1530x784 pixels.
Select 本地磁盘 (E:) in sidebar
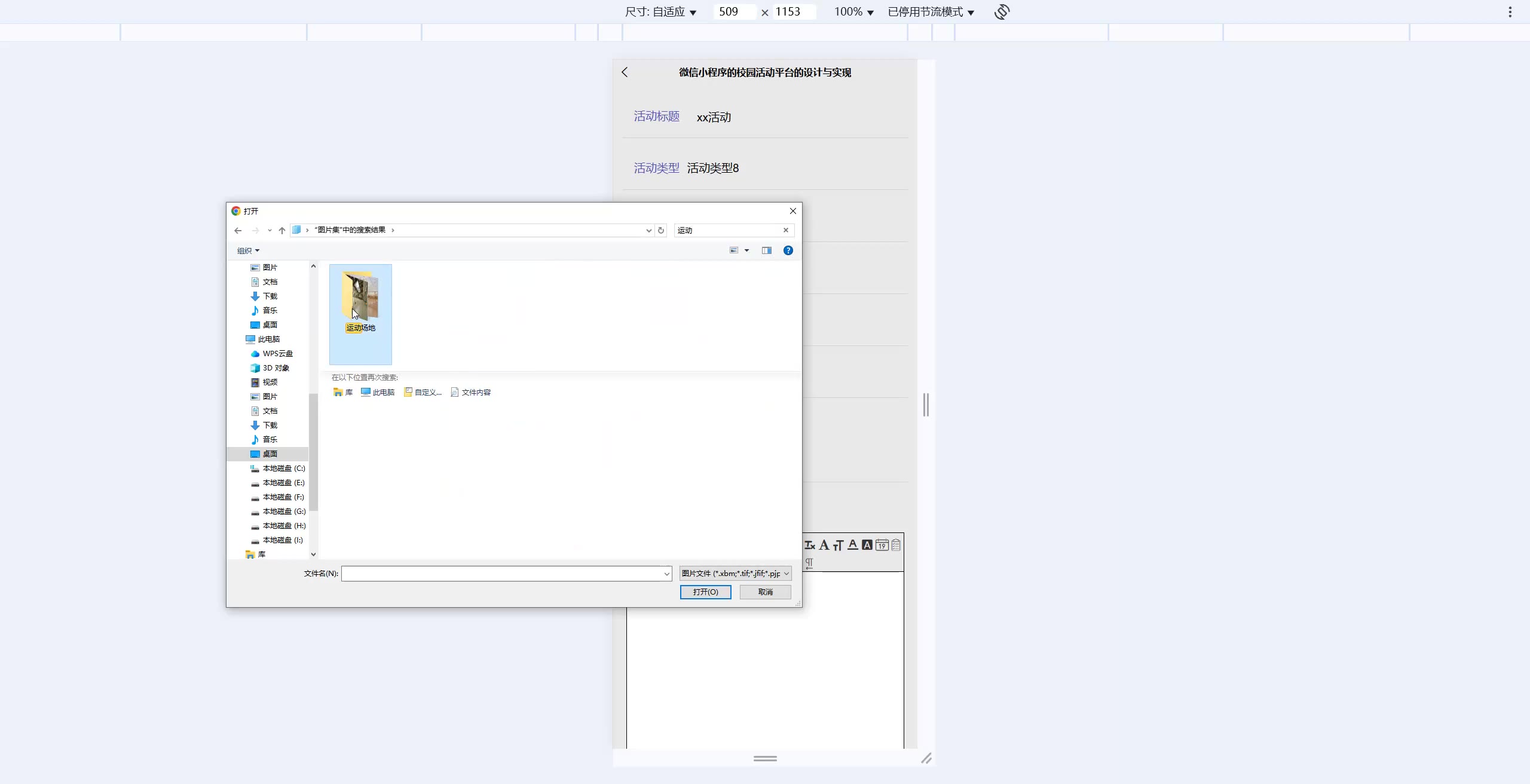click(283, 482)
